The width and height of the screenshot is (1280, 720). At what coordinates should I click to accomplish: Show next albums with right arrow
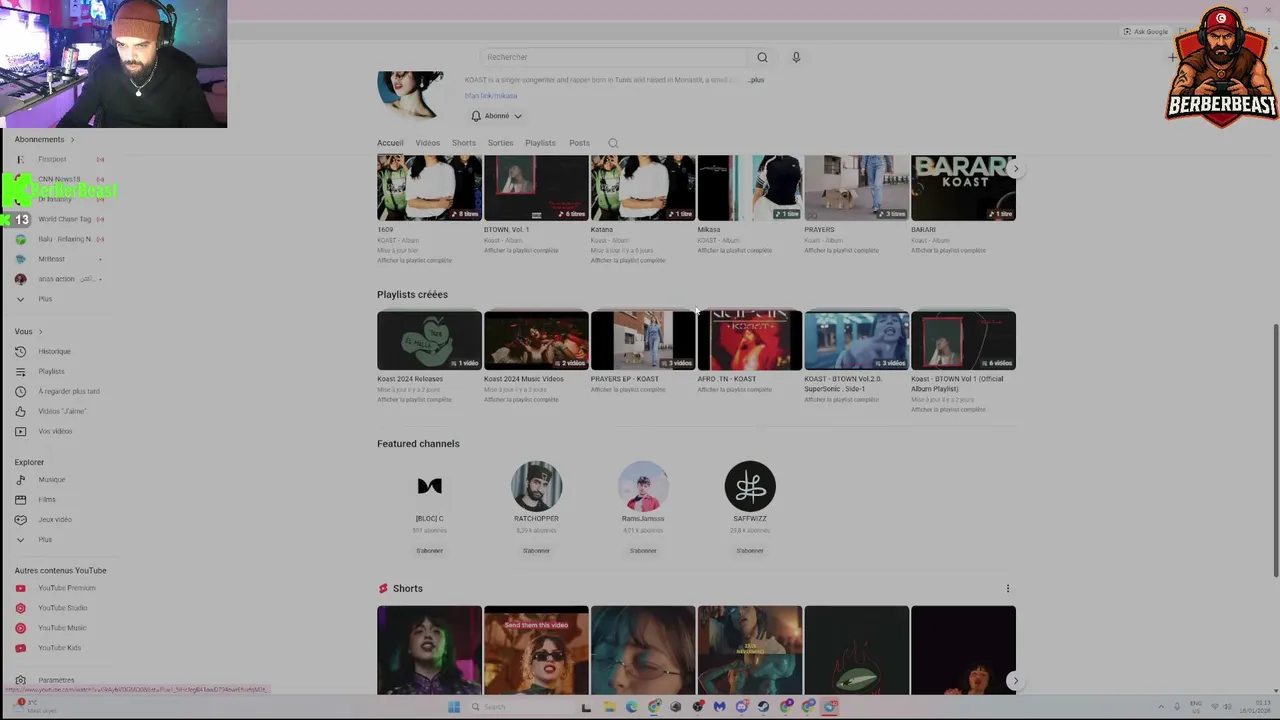click(x=1015, y=169)
